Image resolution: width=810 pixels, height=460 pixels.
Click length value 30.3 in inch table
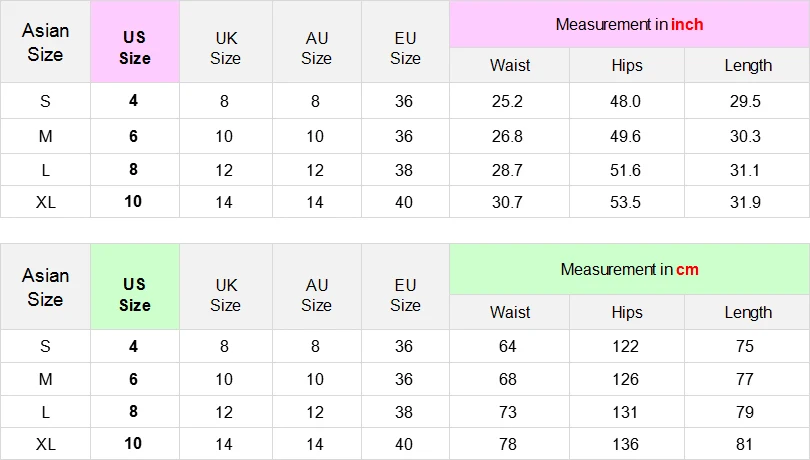pyautogui.click(x=745, y=136)
